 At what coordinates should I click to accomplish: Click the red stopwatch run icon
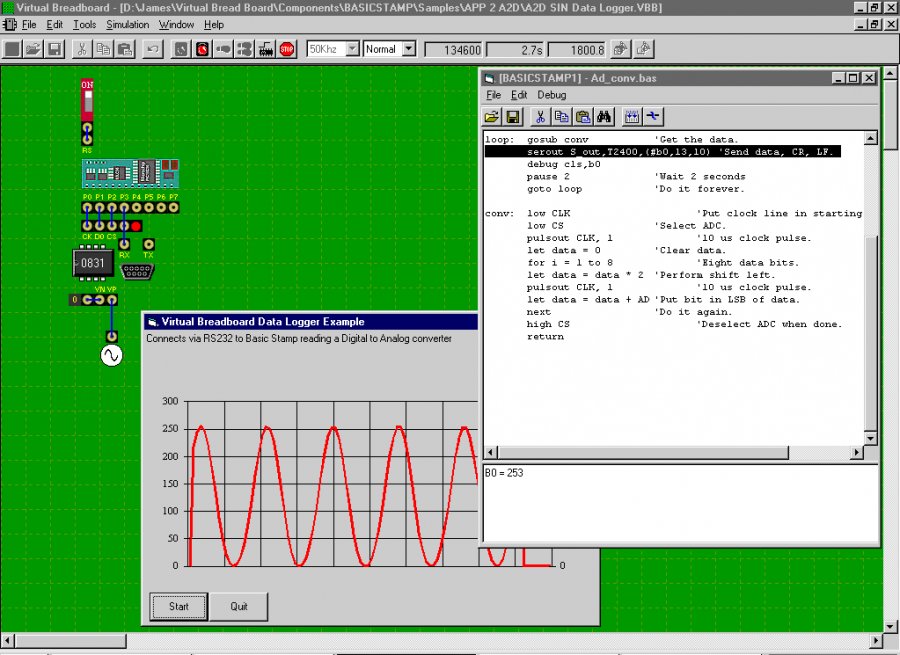[x=202, y=49]
